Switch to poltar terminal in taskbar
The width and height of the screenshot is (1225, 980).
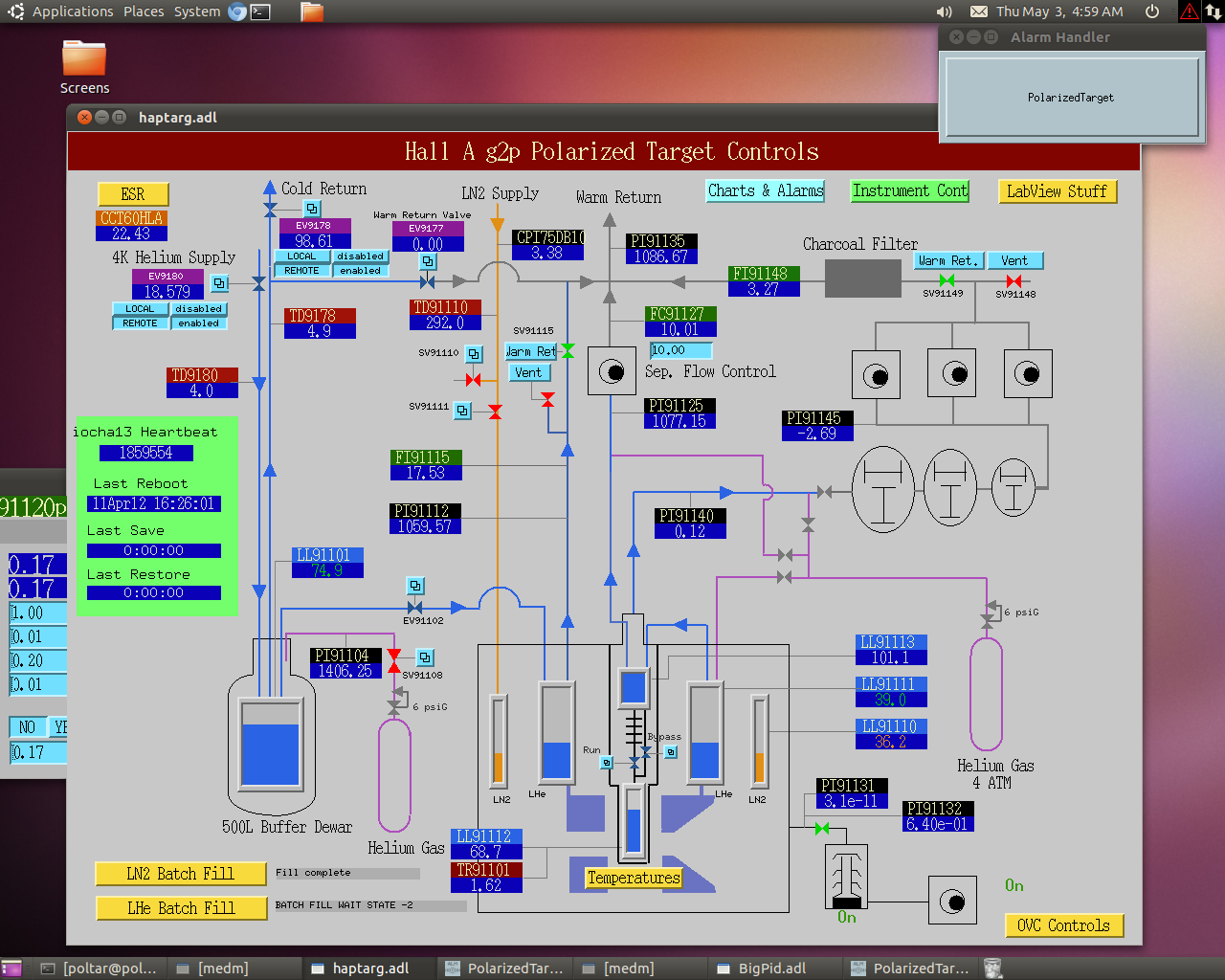[99, 969]
